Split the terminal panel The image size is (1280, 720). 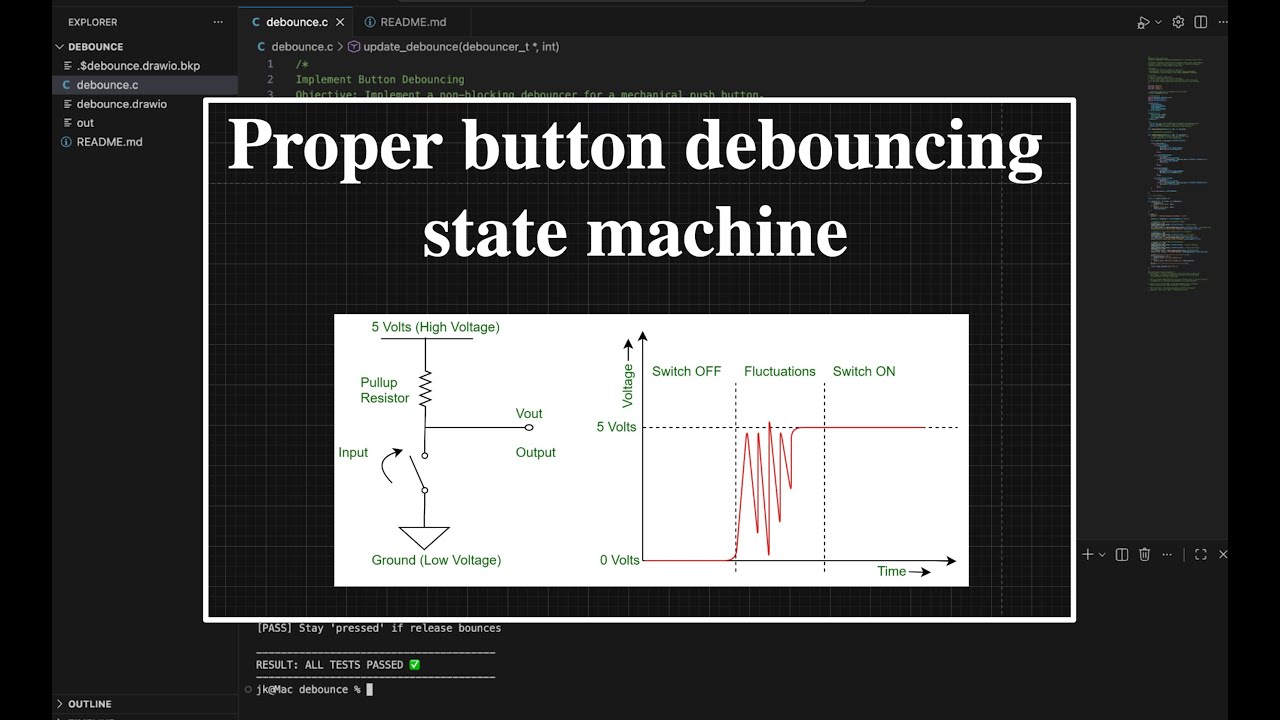point(1122,554)
